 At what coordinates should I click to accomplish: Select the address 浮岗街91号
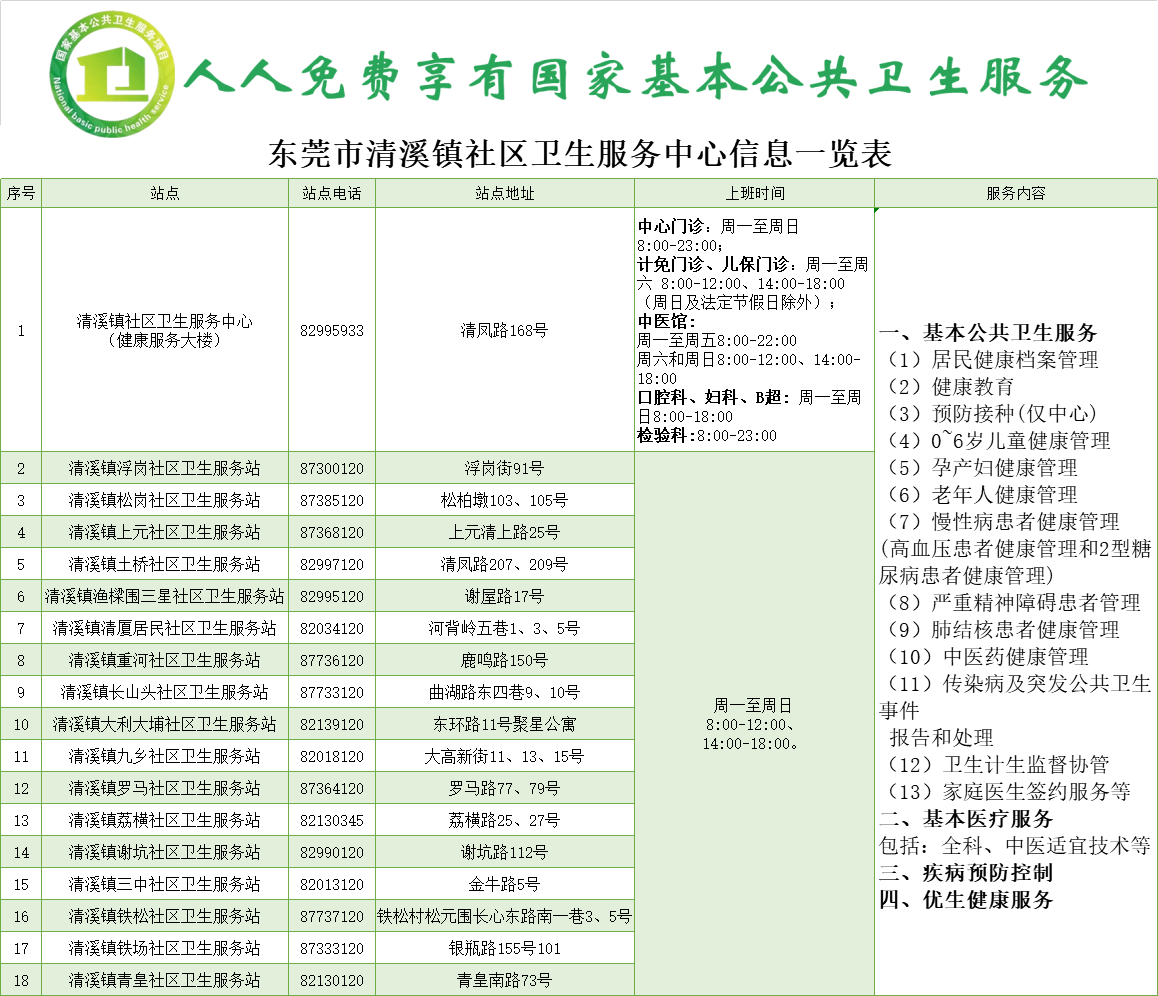(x=504, y=468)
